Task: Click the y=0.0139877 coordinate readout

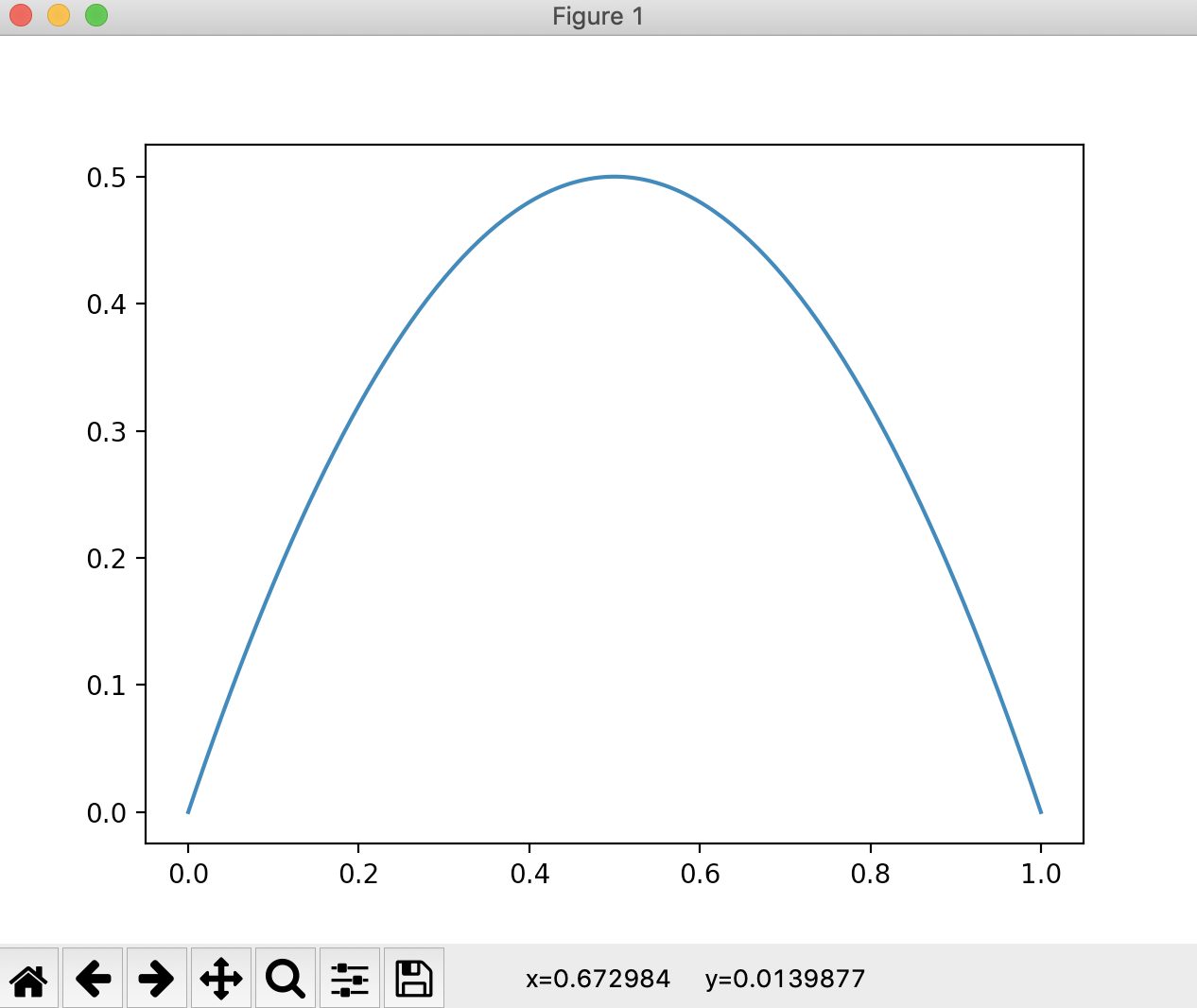Action: (786, 979)
